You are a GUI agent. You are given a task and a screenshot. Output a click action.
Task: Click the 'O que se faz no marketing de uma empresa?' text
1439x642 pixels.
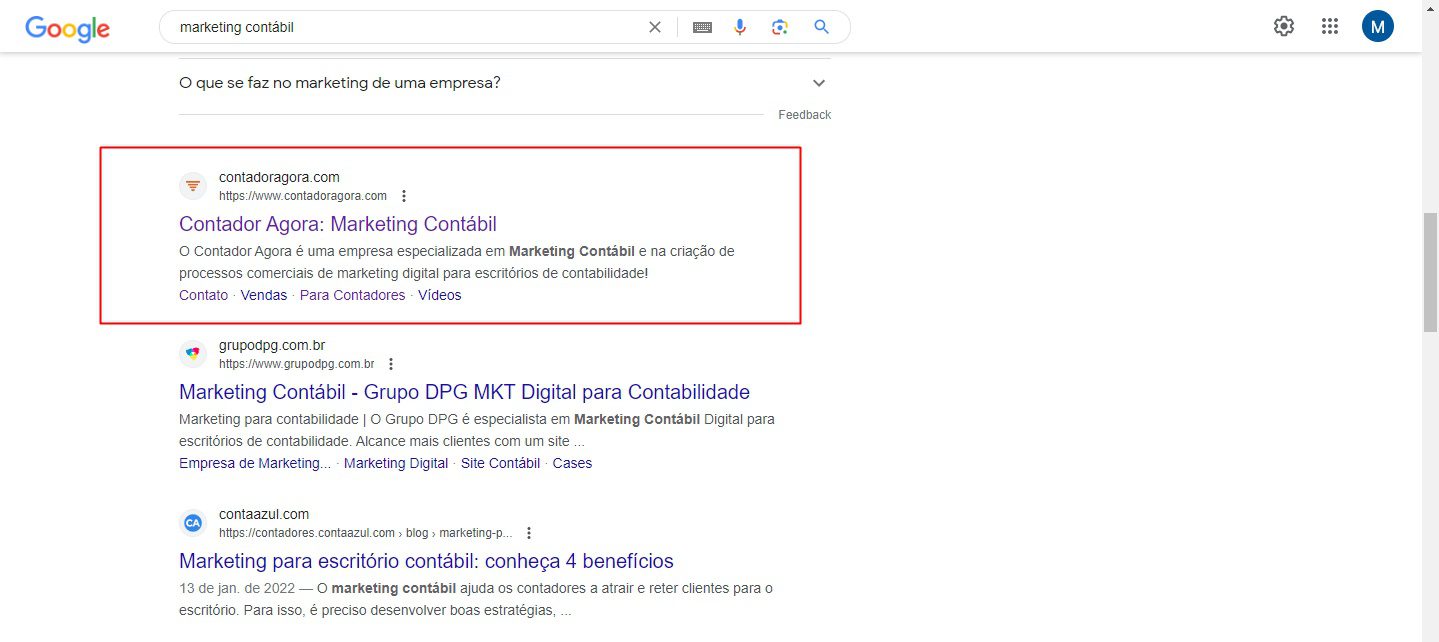point(340,82)
